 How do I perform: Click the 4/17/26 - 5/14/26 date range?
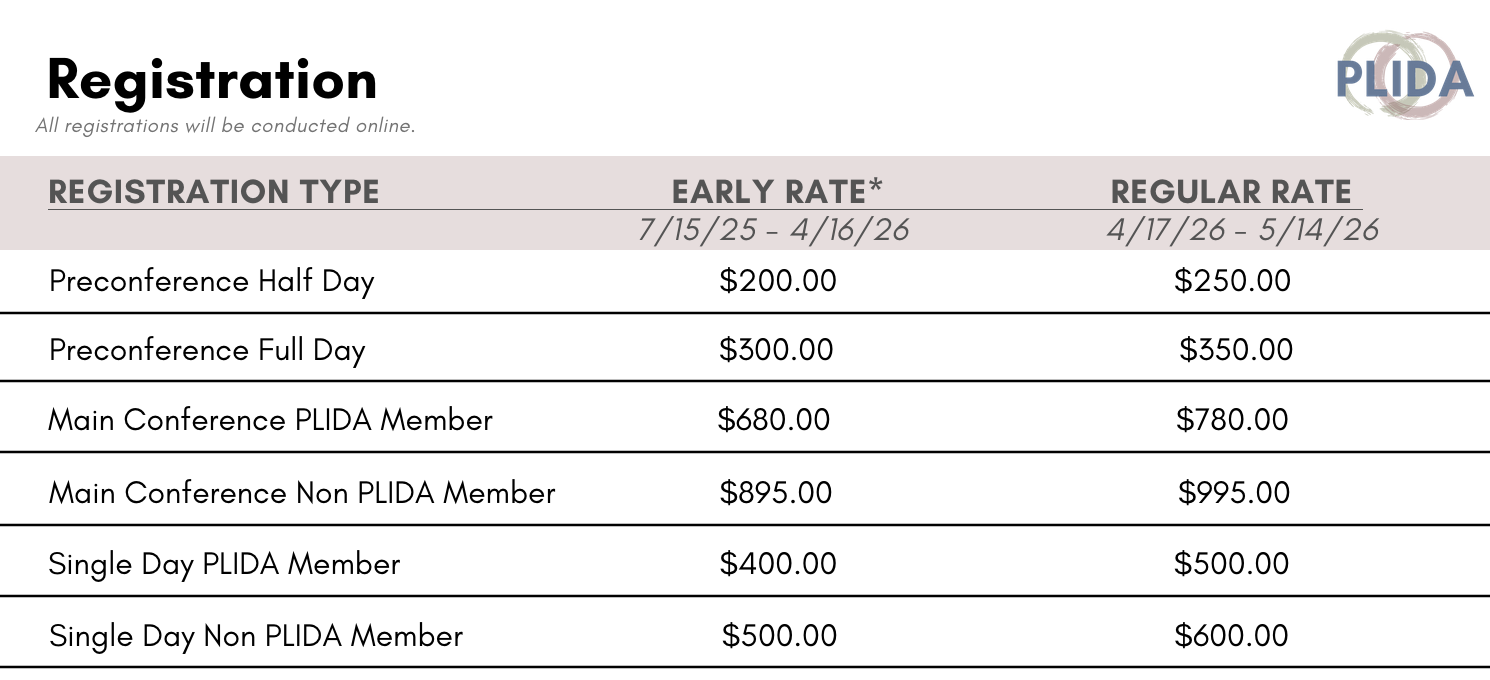click(1242, 230)
